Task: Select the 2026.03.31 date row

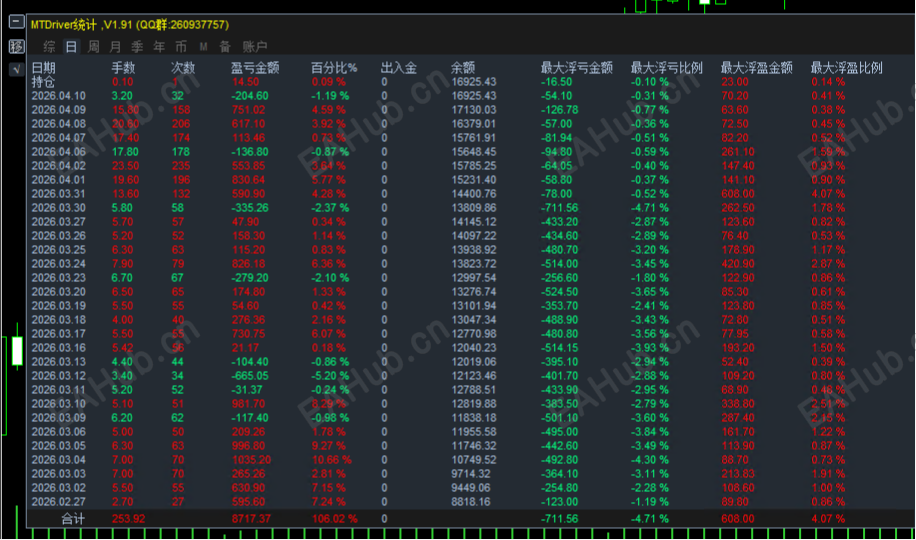Action: coord(58,194)
